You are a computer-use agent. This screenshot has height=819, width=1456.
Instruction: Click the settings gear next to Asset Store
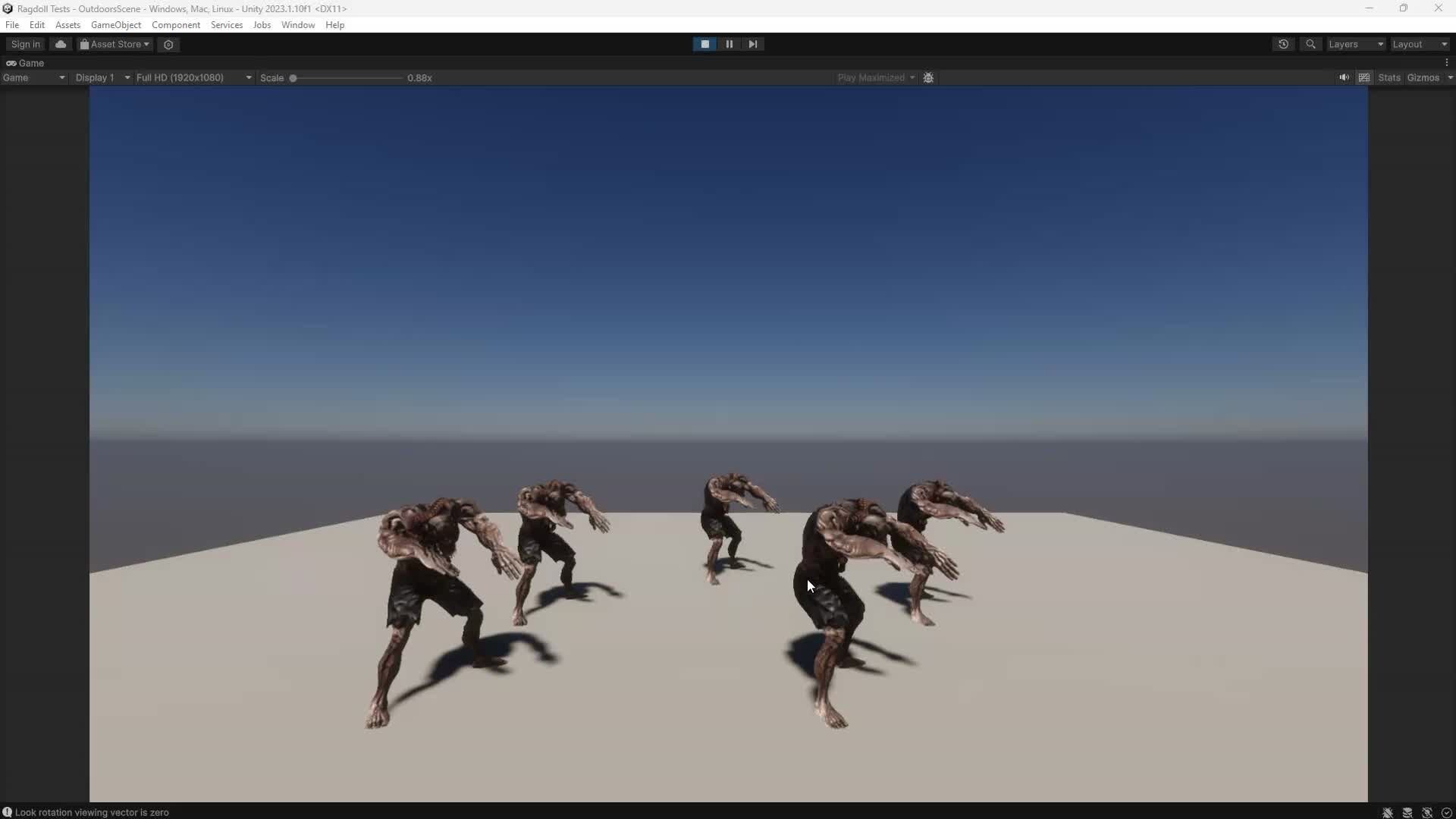[x=168, y=44]
